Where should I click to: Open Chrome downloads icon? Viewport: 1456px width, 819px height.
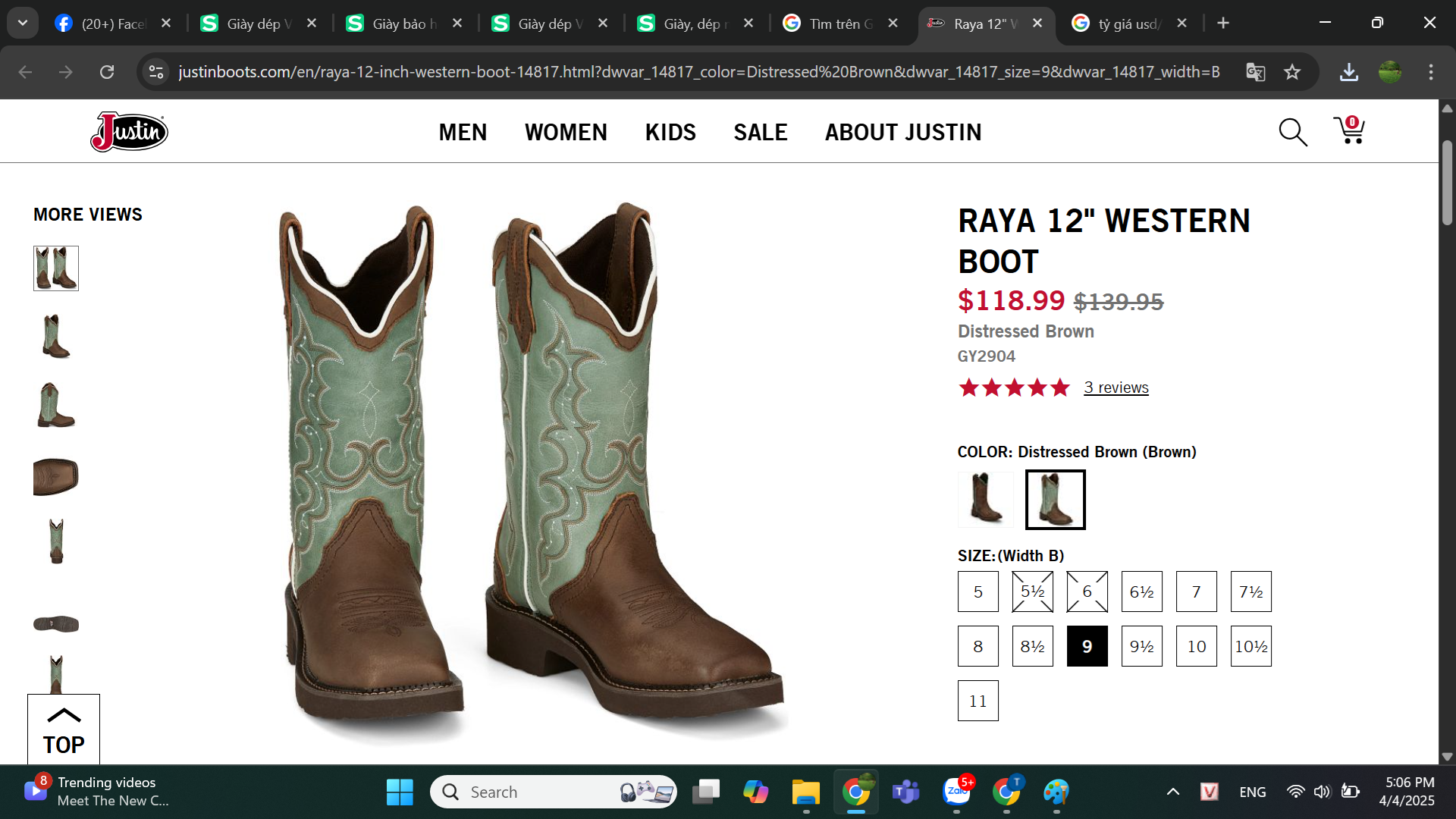[x=1348, y=72]
